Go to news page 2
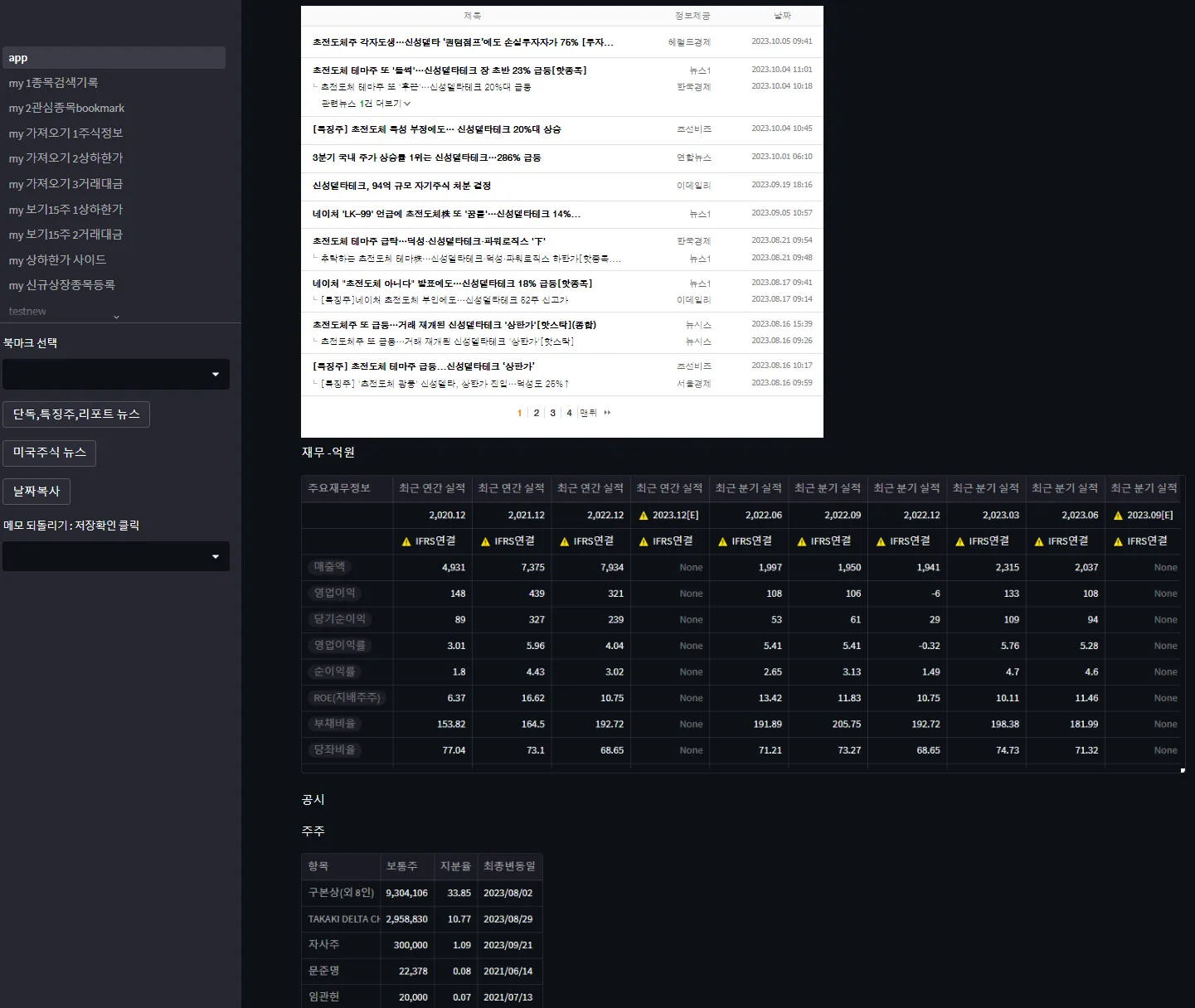The image size is (1195, 1008). [537, 413]
